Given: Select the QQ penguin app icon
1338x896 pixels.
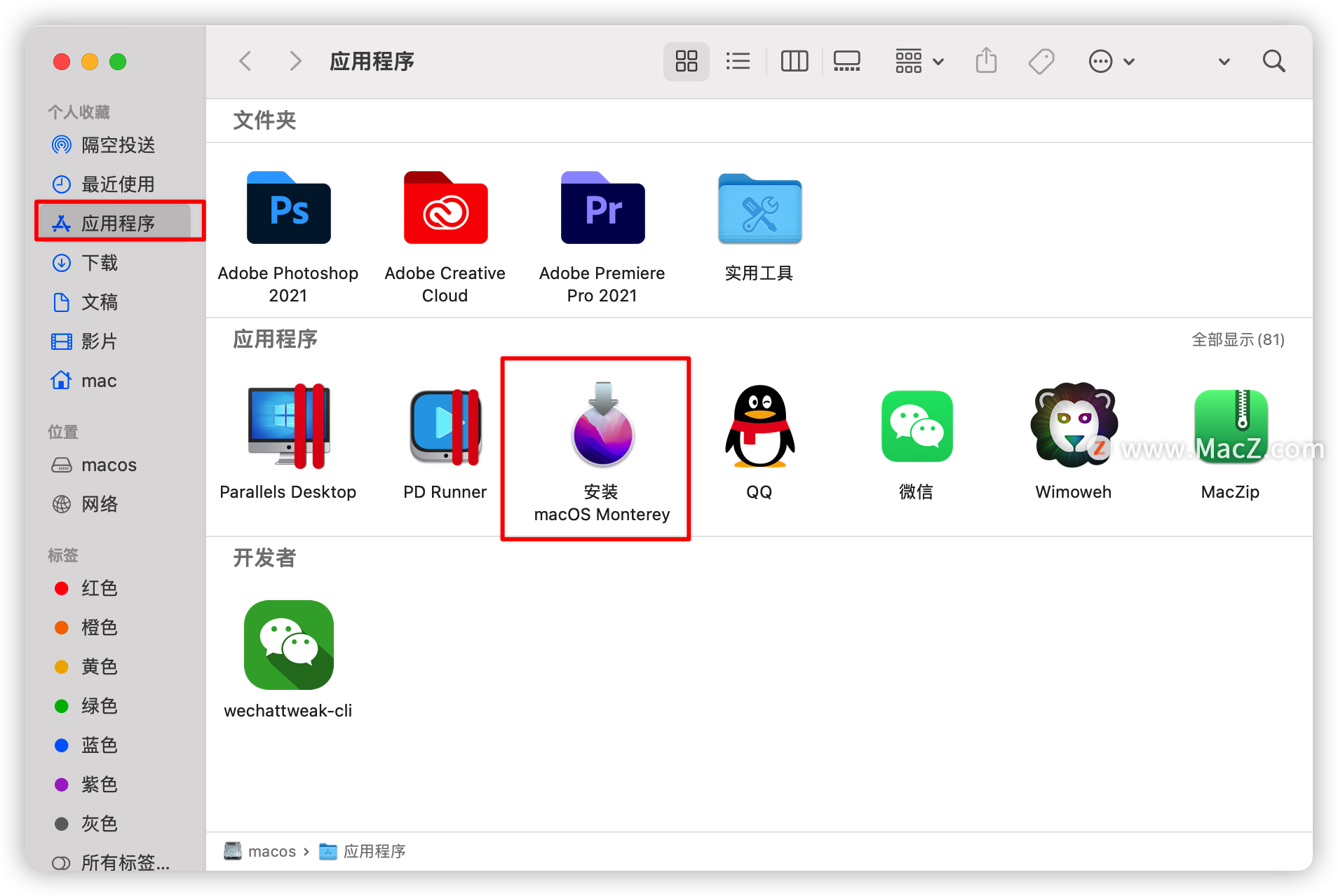Looking at the screenshot, I should 759,426.
